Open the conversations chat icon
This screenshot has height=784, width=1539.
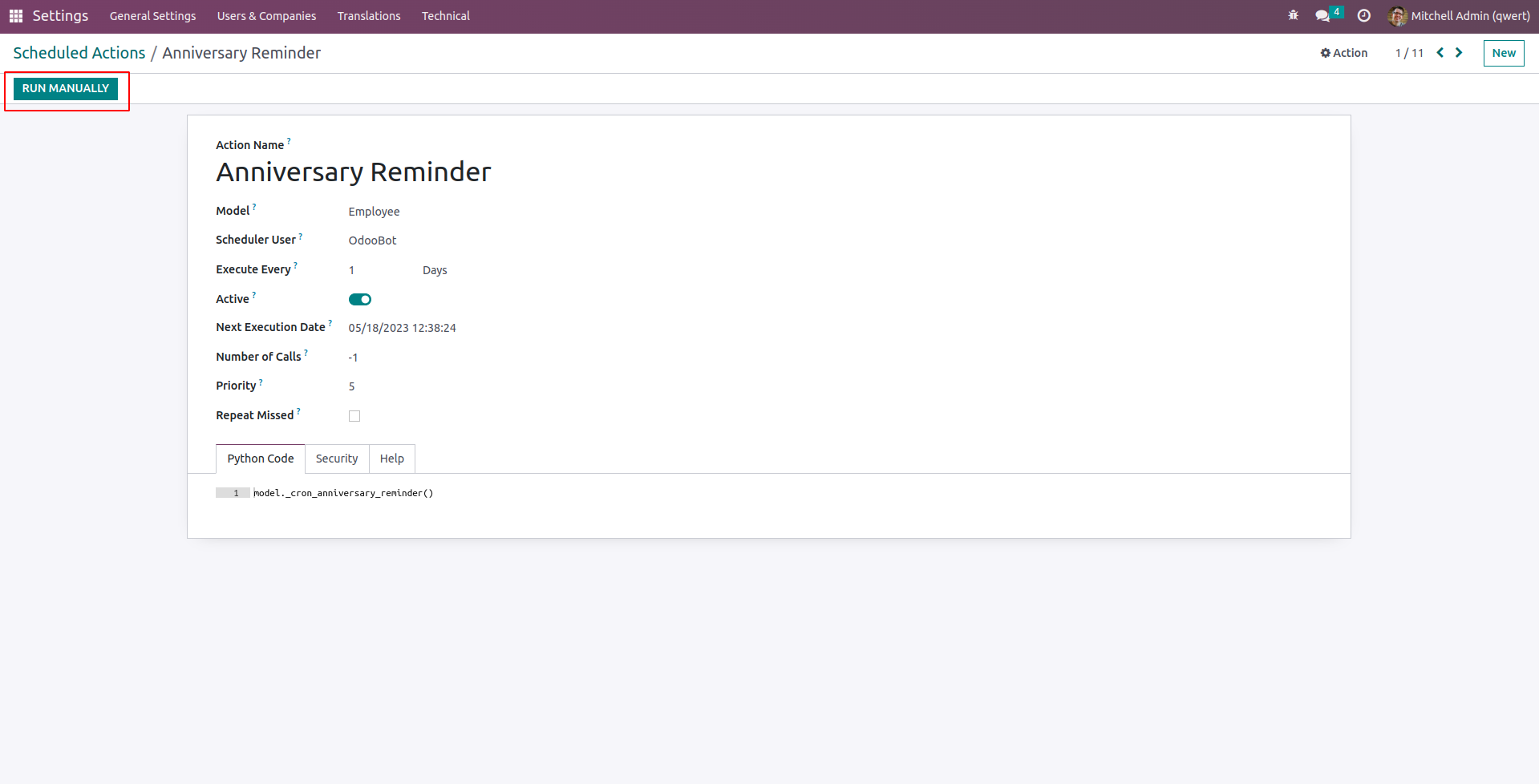coord(1322,16)
